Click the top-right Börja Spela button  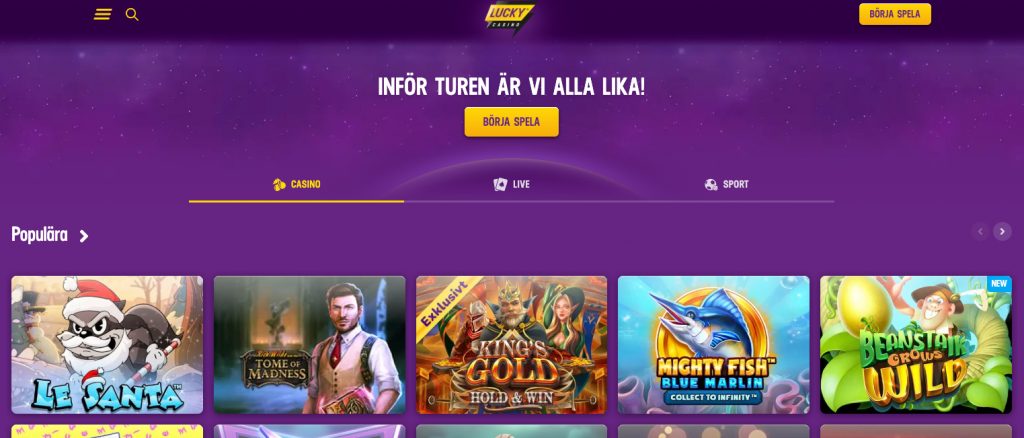point(895,14)
